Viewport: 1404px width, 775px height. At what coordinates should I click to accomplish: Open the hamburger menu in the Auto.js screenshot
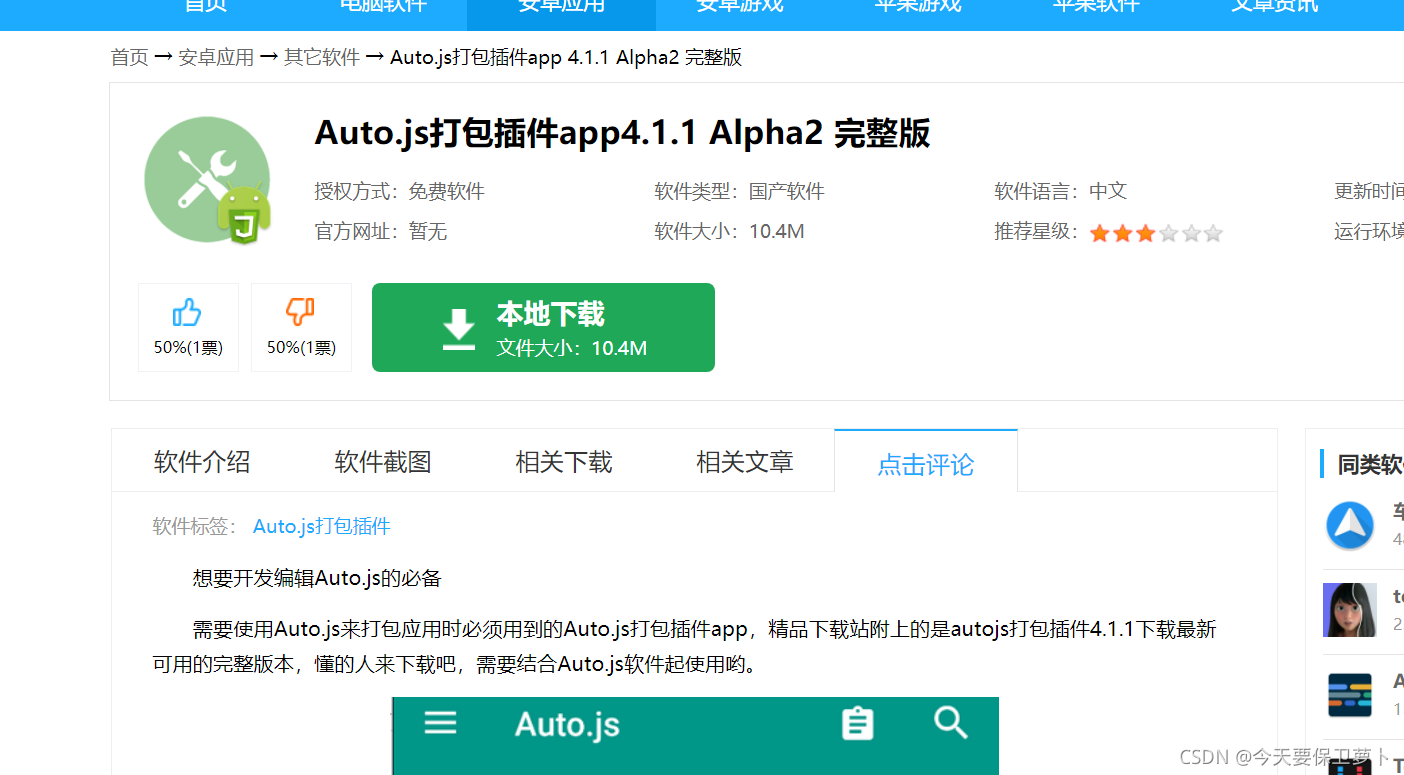(x=440, y=723)
